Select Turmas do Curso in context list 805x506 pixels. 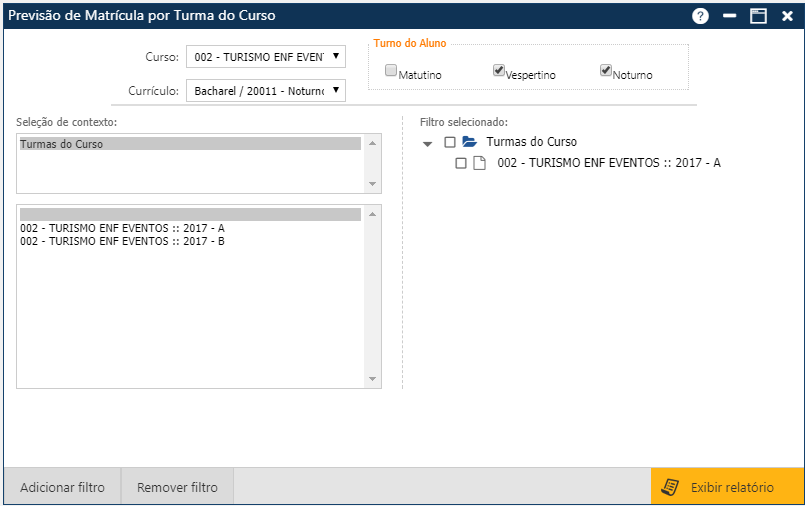[190, 144]
